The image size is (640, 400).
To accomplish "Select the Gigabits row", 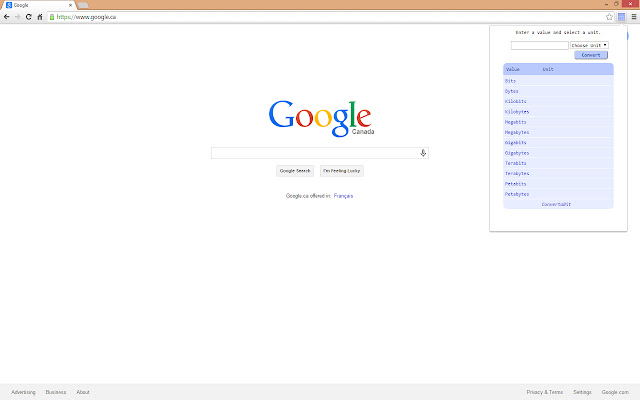I will coord(558,142).
